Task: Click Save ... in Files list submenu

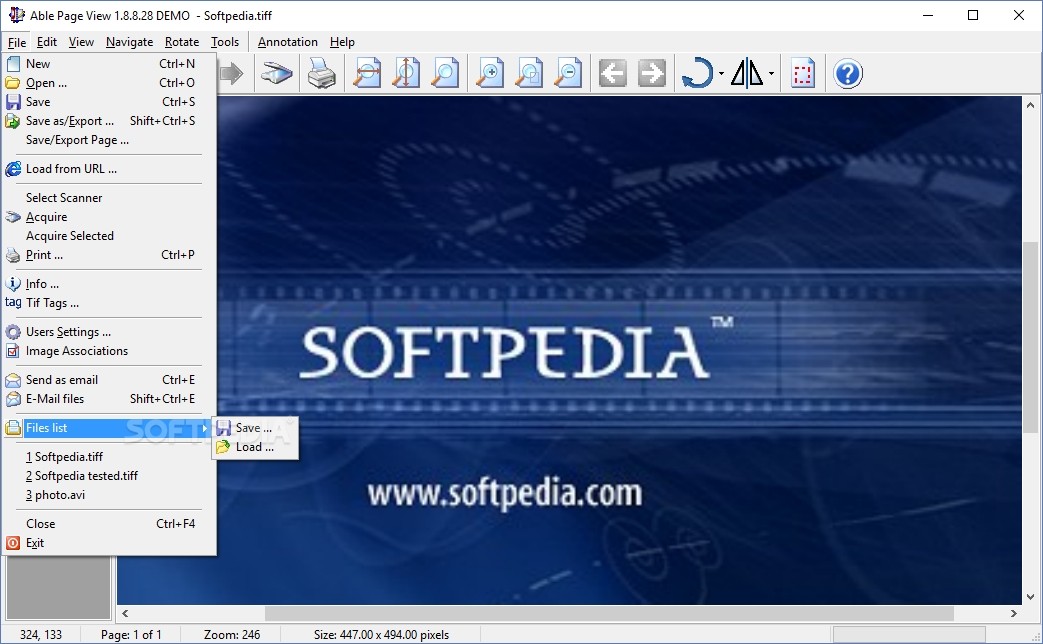Action: tap(255, 428)
